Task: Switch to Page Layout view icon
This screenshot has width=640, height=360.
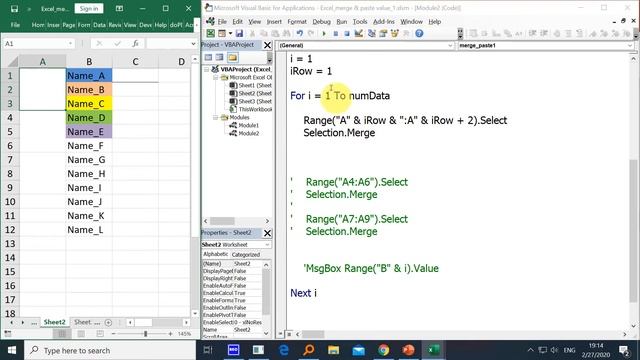Action: coord(81,334)
